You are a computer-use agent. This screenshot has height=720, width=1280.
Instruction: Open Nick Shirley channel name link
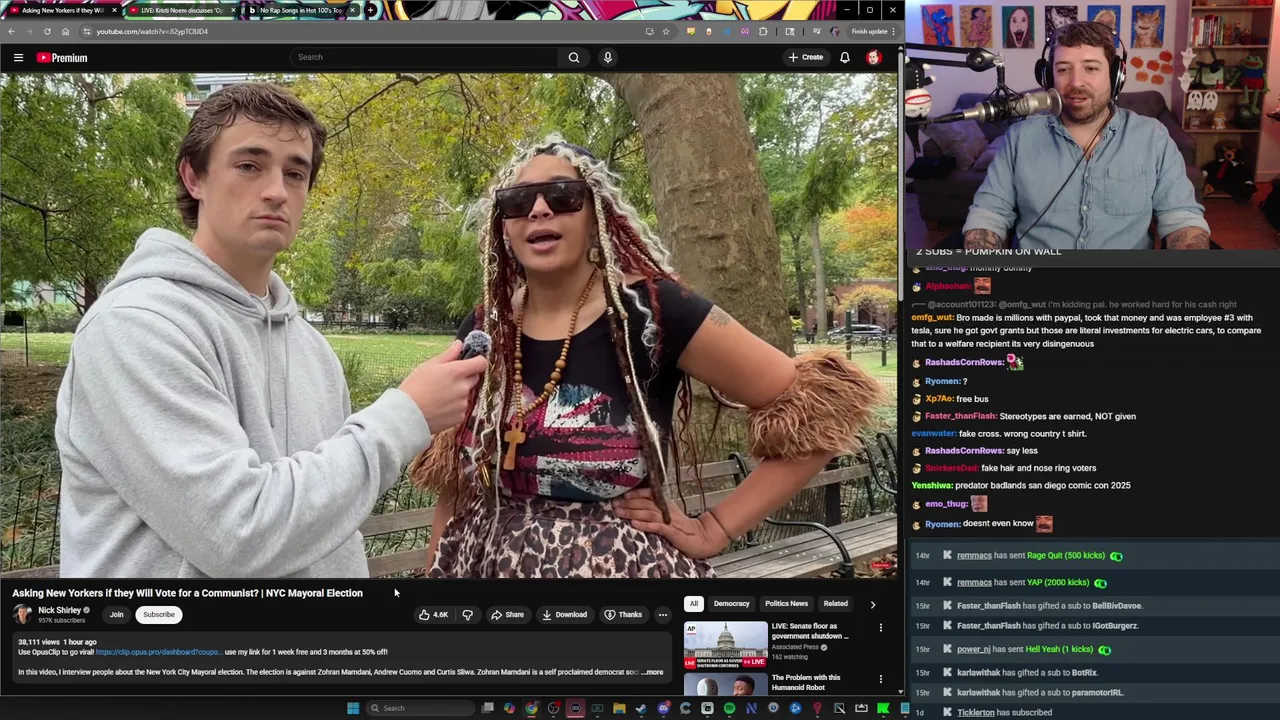59,610
